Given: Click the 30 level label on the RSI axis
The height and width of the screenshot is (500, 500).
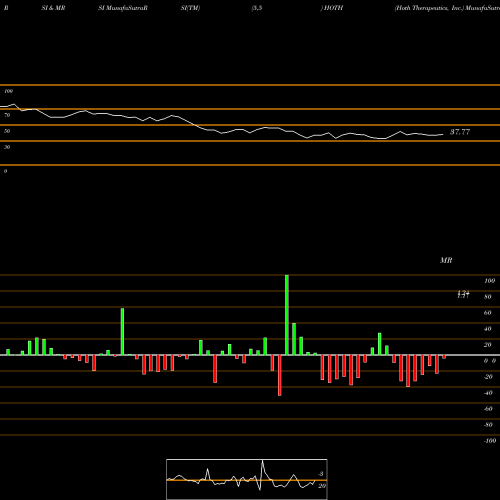Looking at the screenshot, I should pyautogui.click(x=7, y=147).
